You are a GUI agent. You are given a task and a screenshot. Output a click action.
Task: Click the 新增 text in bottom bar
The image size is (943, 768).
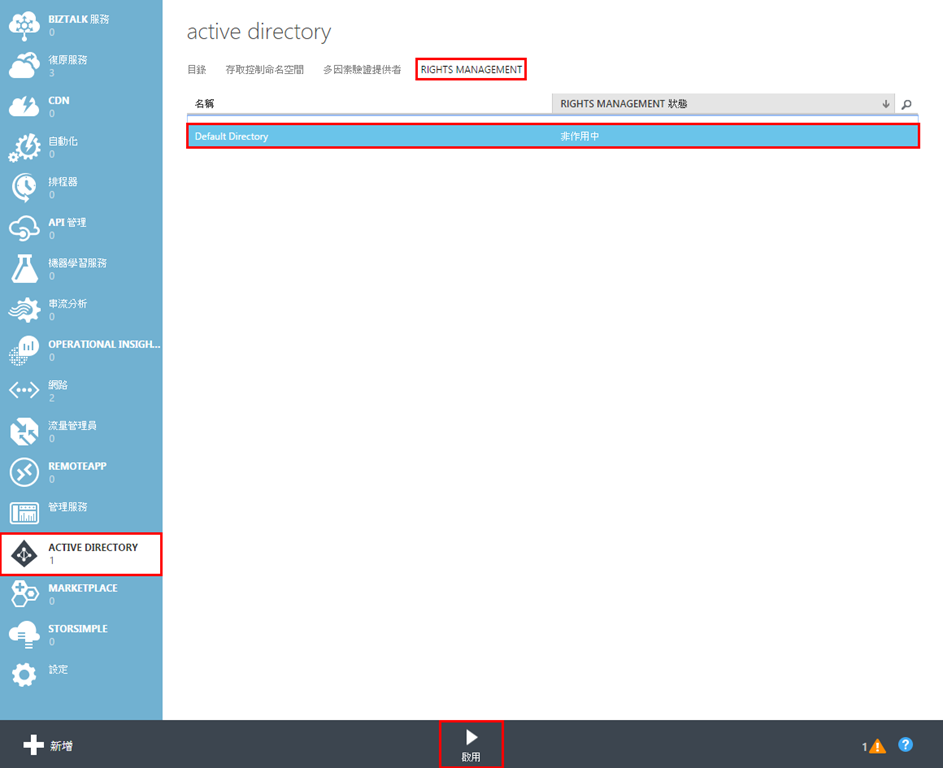61,746
